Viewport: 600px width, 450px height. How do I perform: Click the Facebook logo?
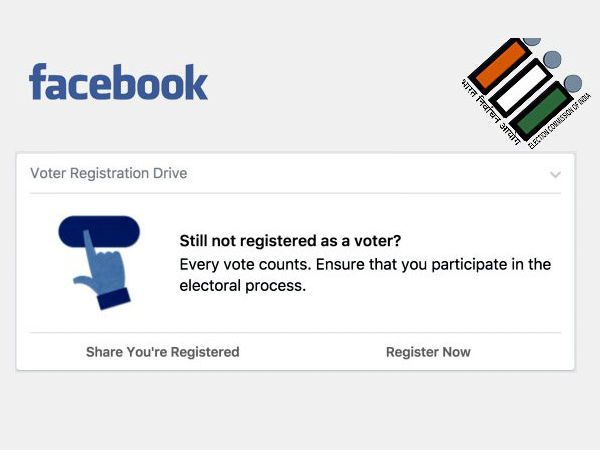(118, 83)
